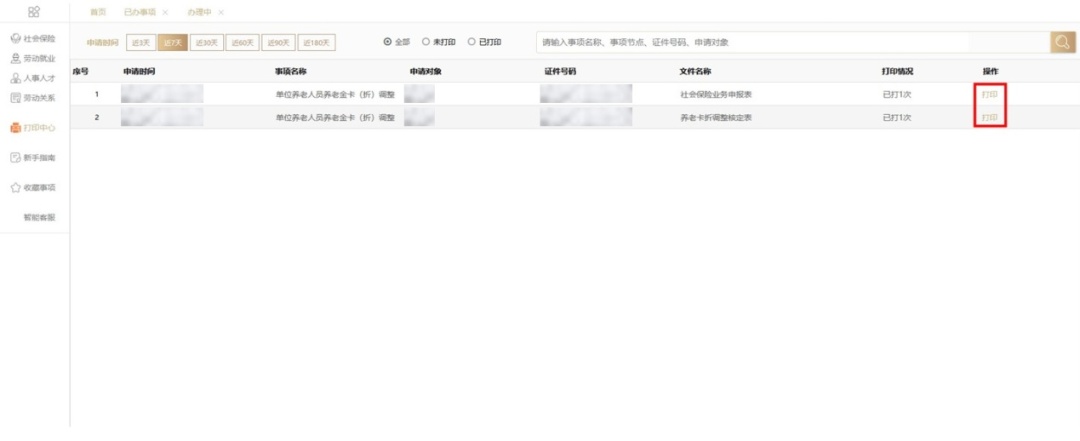Select the 全部 radio option
The height and width of the screenshot is (441, 1080).
[397, 42]
